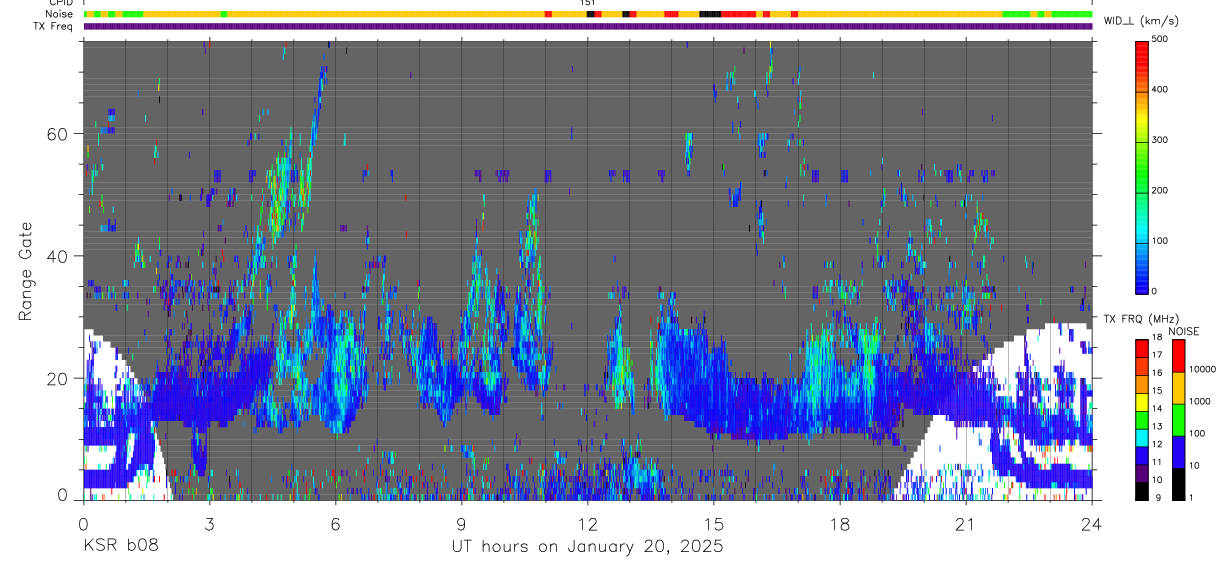
Task: Click the 'WID⊥ (km/s)' colorbar title
Action: (1141, 20)
